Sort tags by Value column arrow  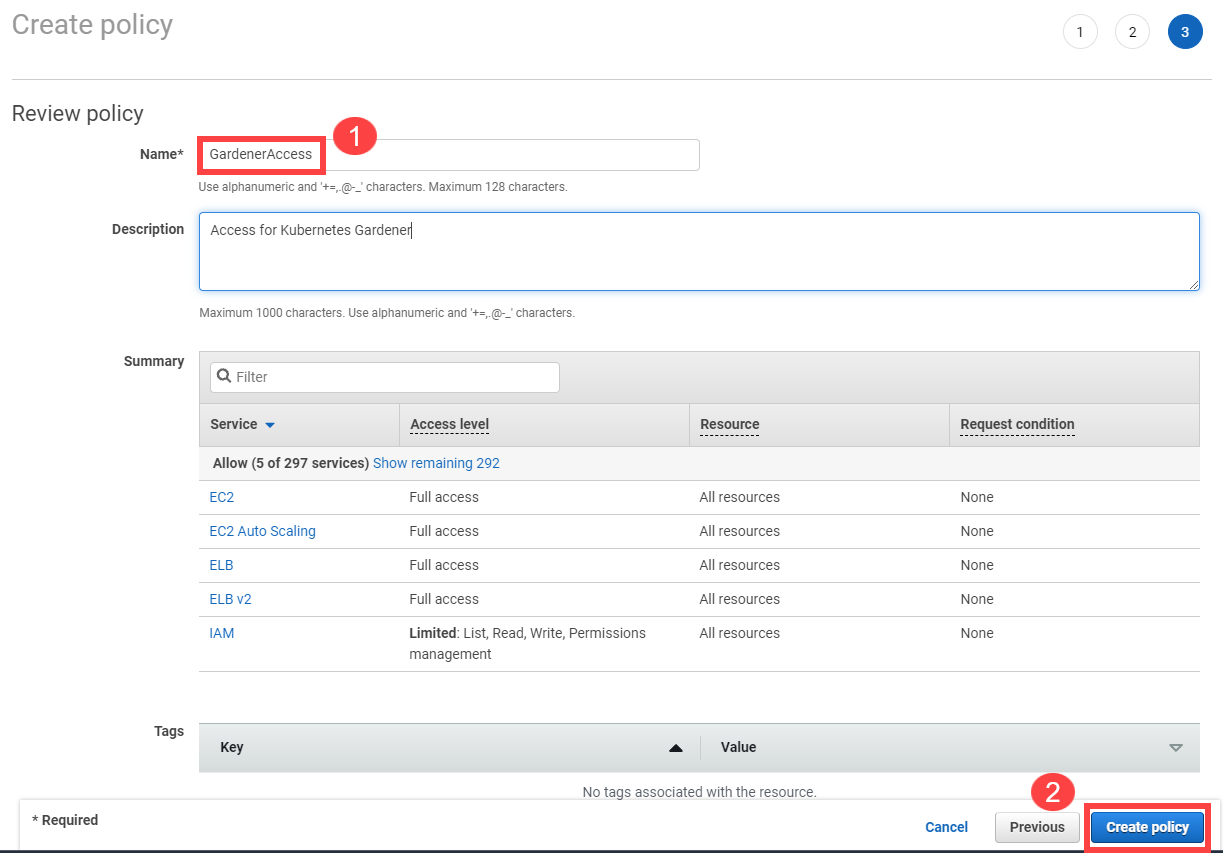click(x=1175, y=747)
